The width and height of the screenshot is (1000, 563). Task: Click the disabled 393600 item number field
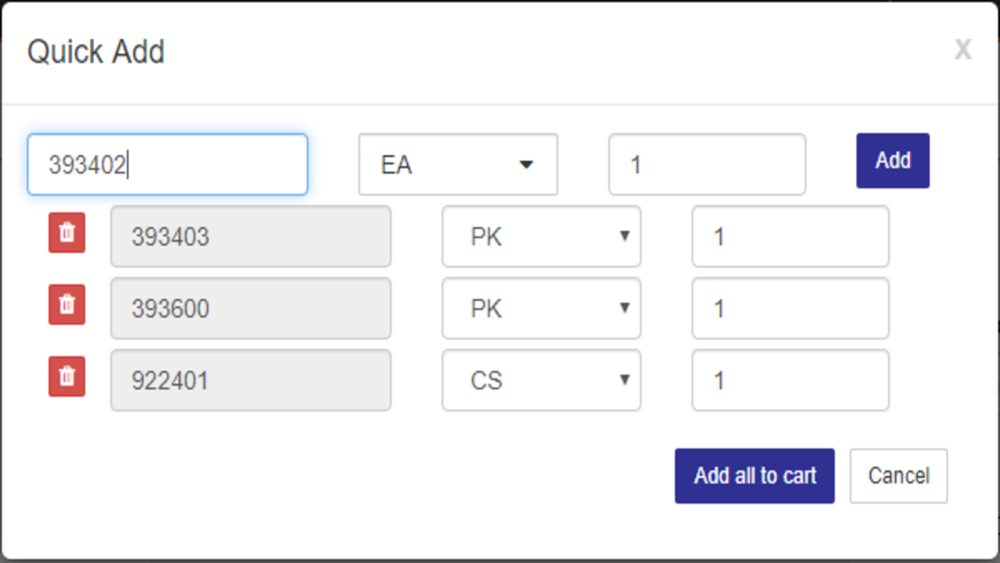251,309
